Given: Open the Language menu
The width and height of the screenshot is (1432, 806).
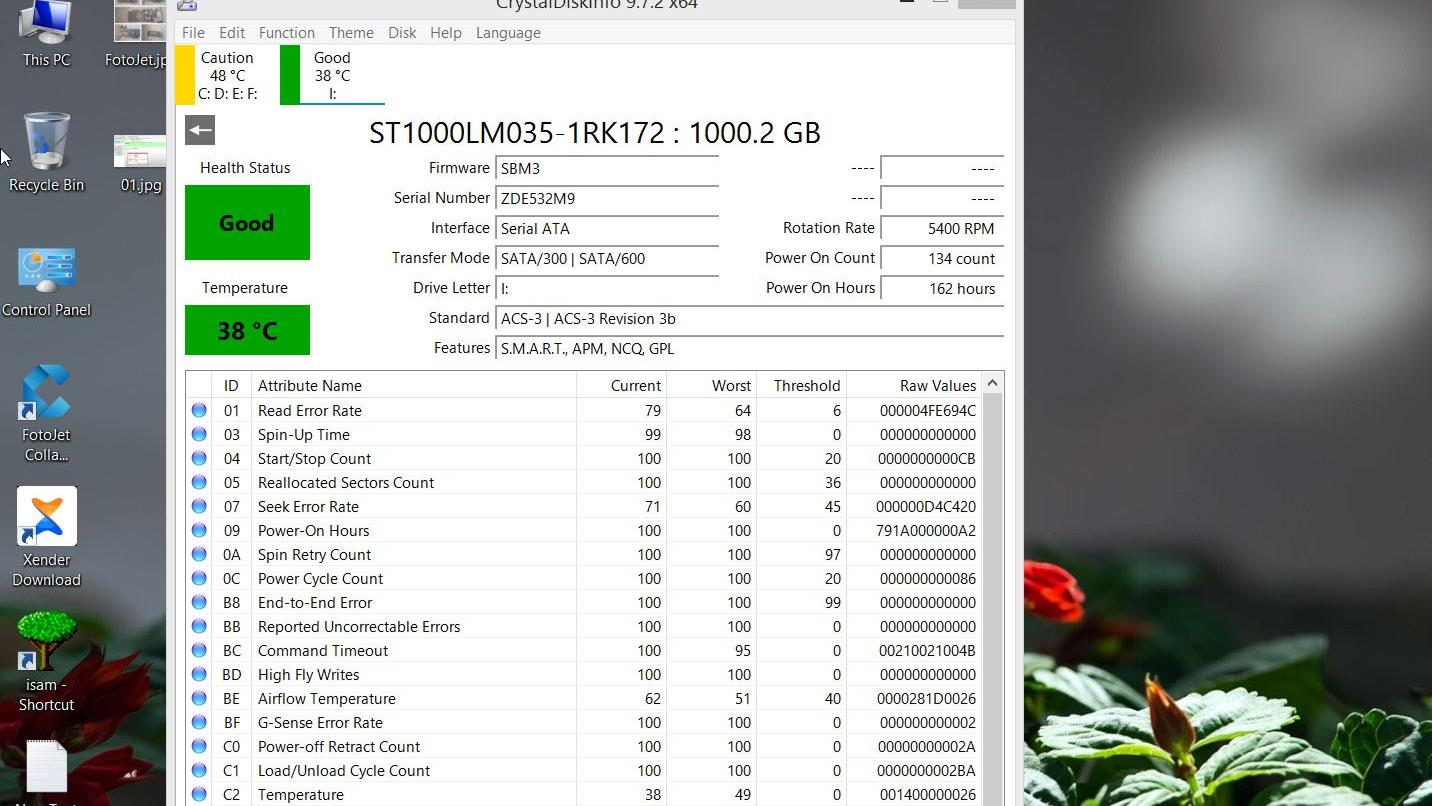Looking at the screenshot, I should click(x=508, y=33).
